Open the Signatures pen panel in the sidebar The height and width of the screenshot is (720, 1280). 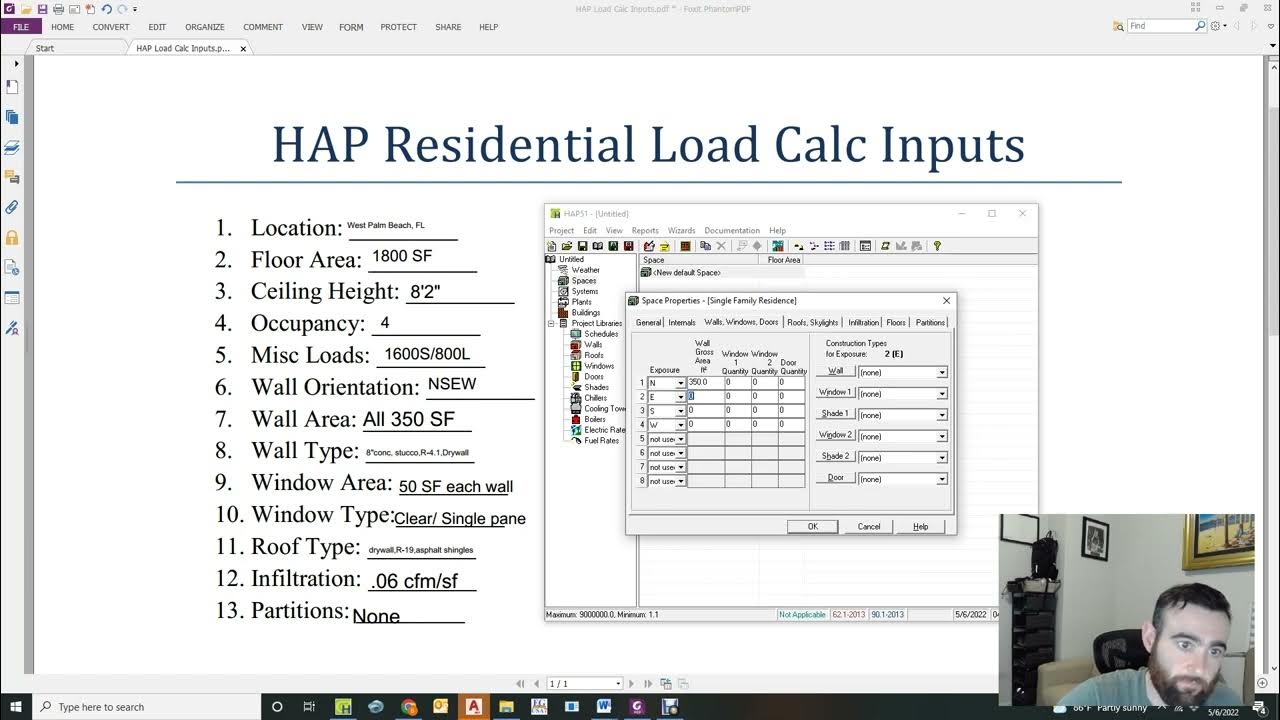click(12, 327)
